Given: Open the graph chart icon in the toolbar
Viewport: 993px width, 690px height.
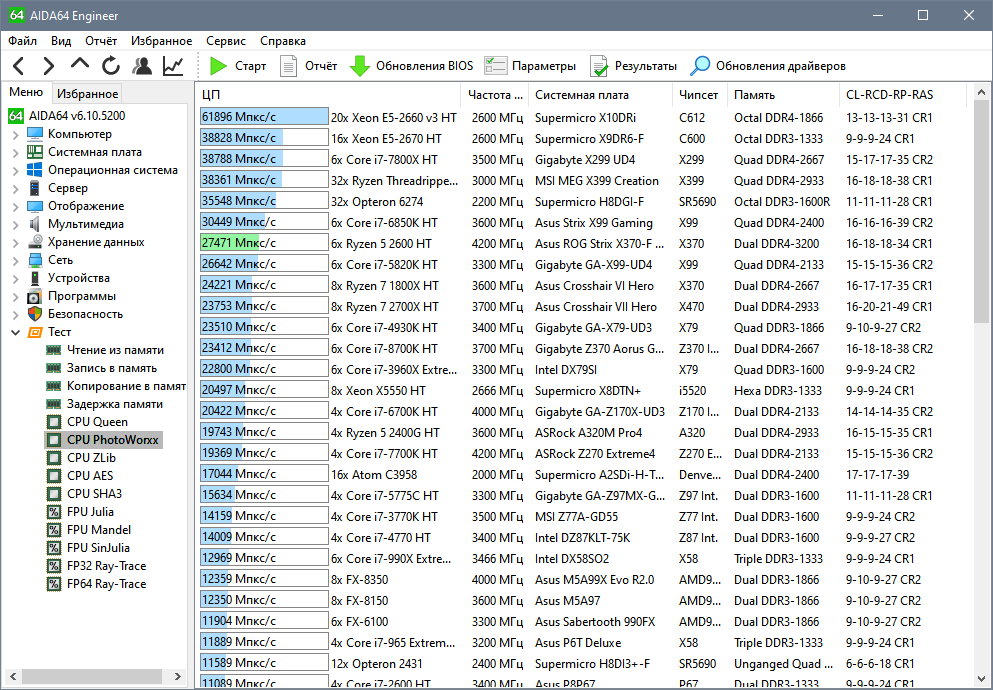Looking at the screenshot, I should [x=173, y=66].
